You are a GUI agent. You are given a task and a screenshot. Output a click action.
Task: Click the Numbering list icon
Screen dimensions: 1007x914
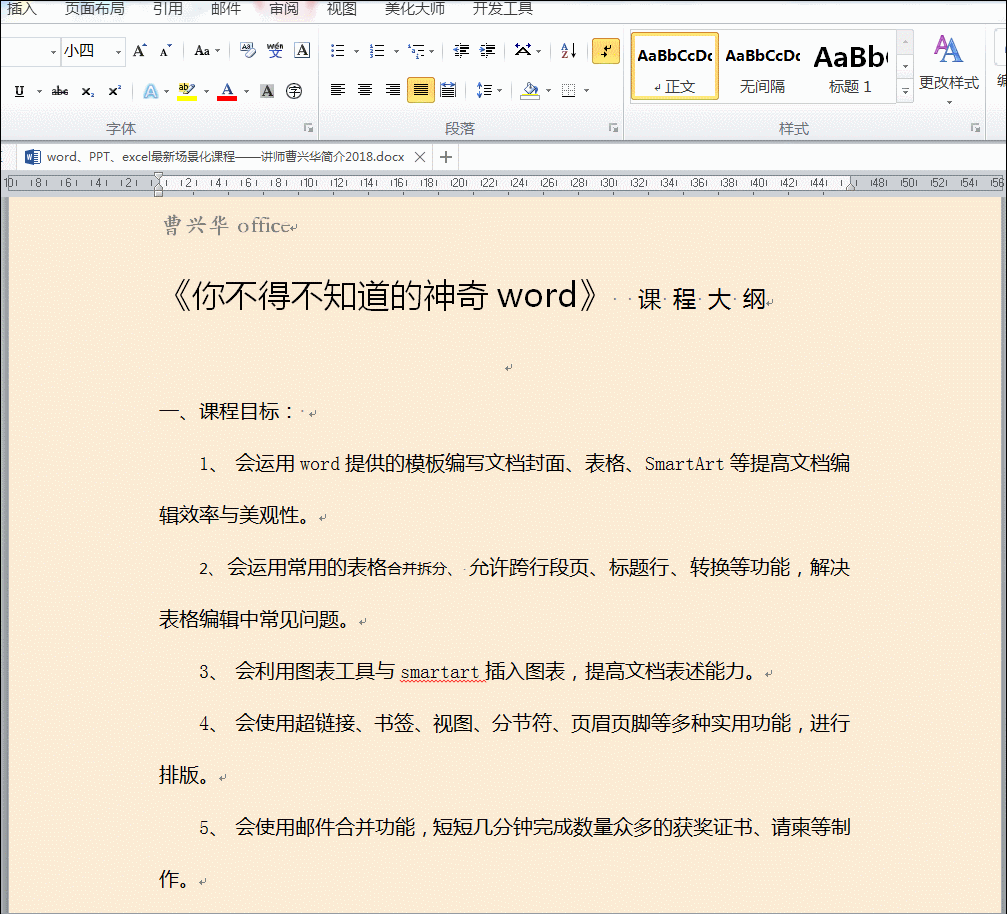pos(377,51)
